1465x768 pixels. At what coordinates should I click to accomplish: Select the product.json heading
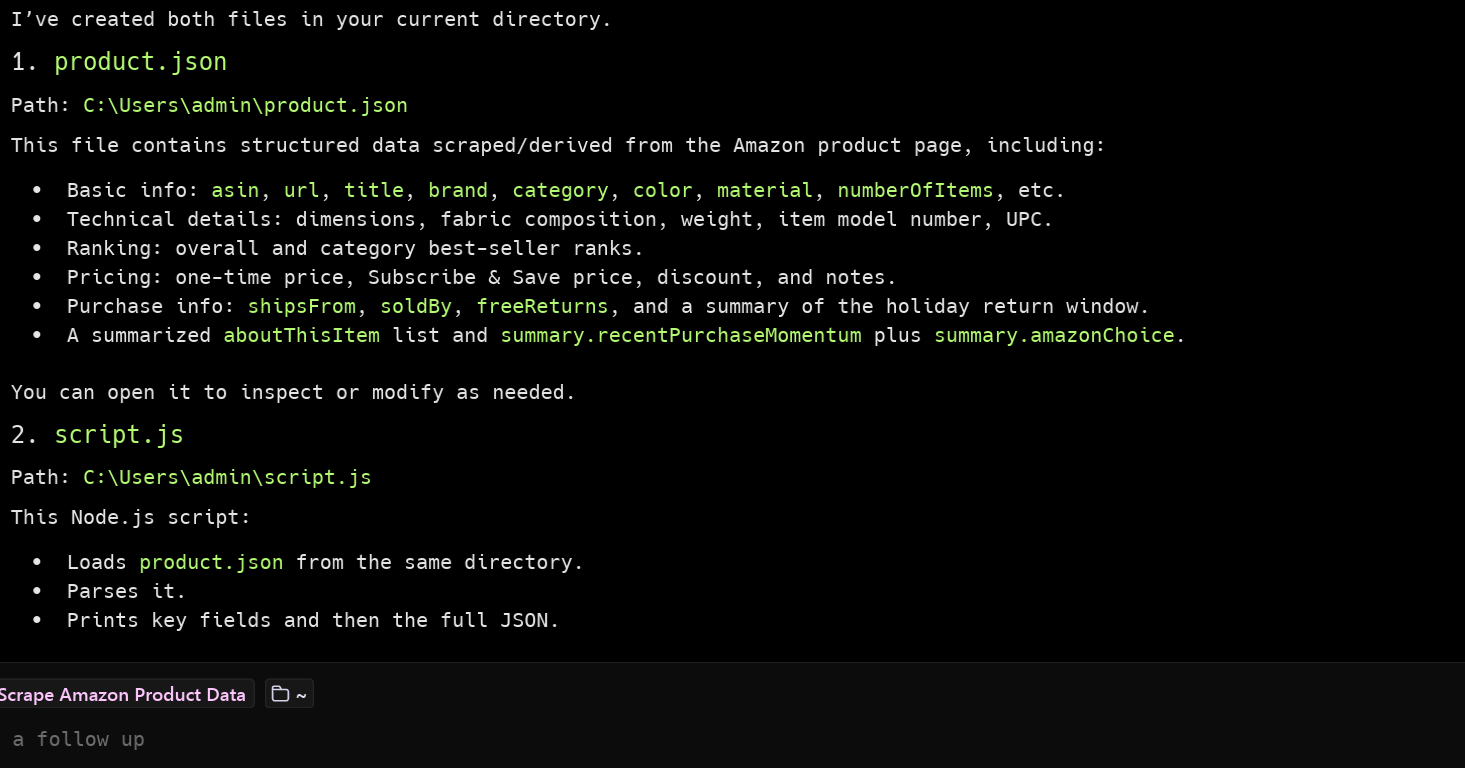pos(140,62)
